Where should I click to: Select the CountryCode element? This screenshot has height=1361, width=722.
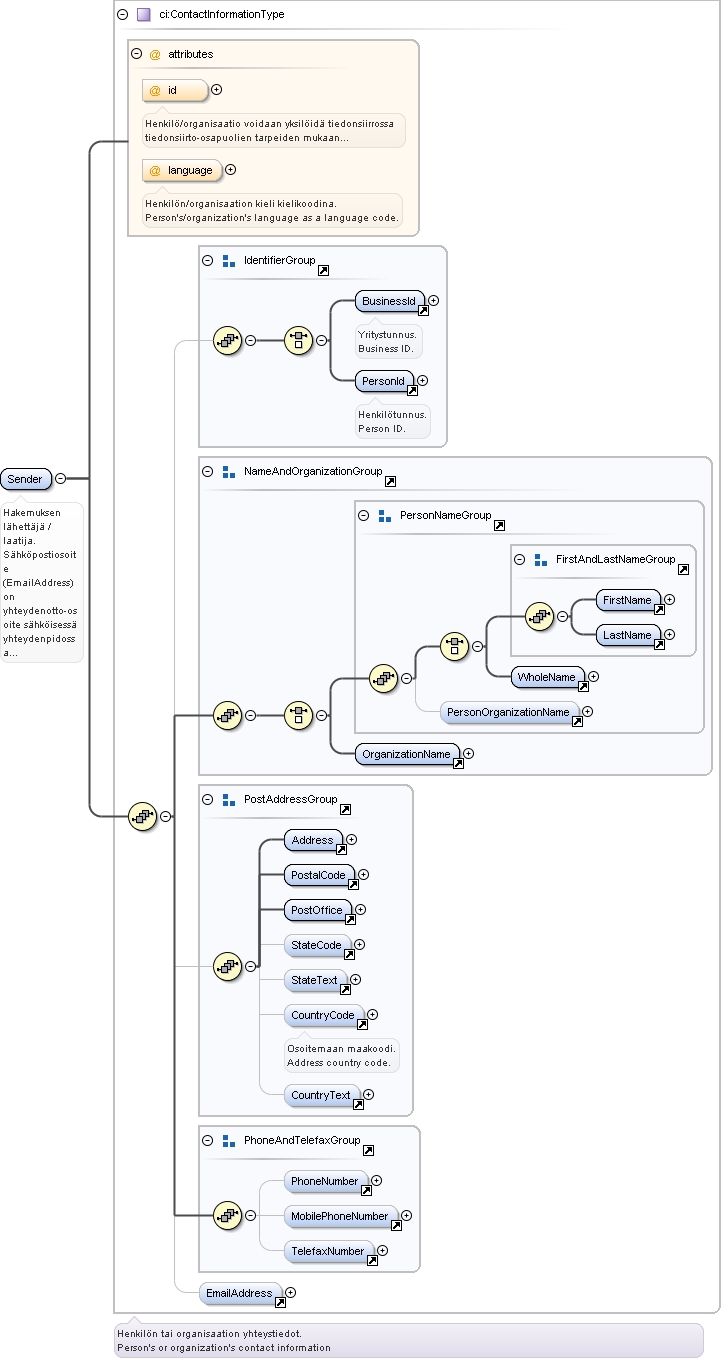(325, 1016)
